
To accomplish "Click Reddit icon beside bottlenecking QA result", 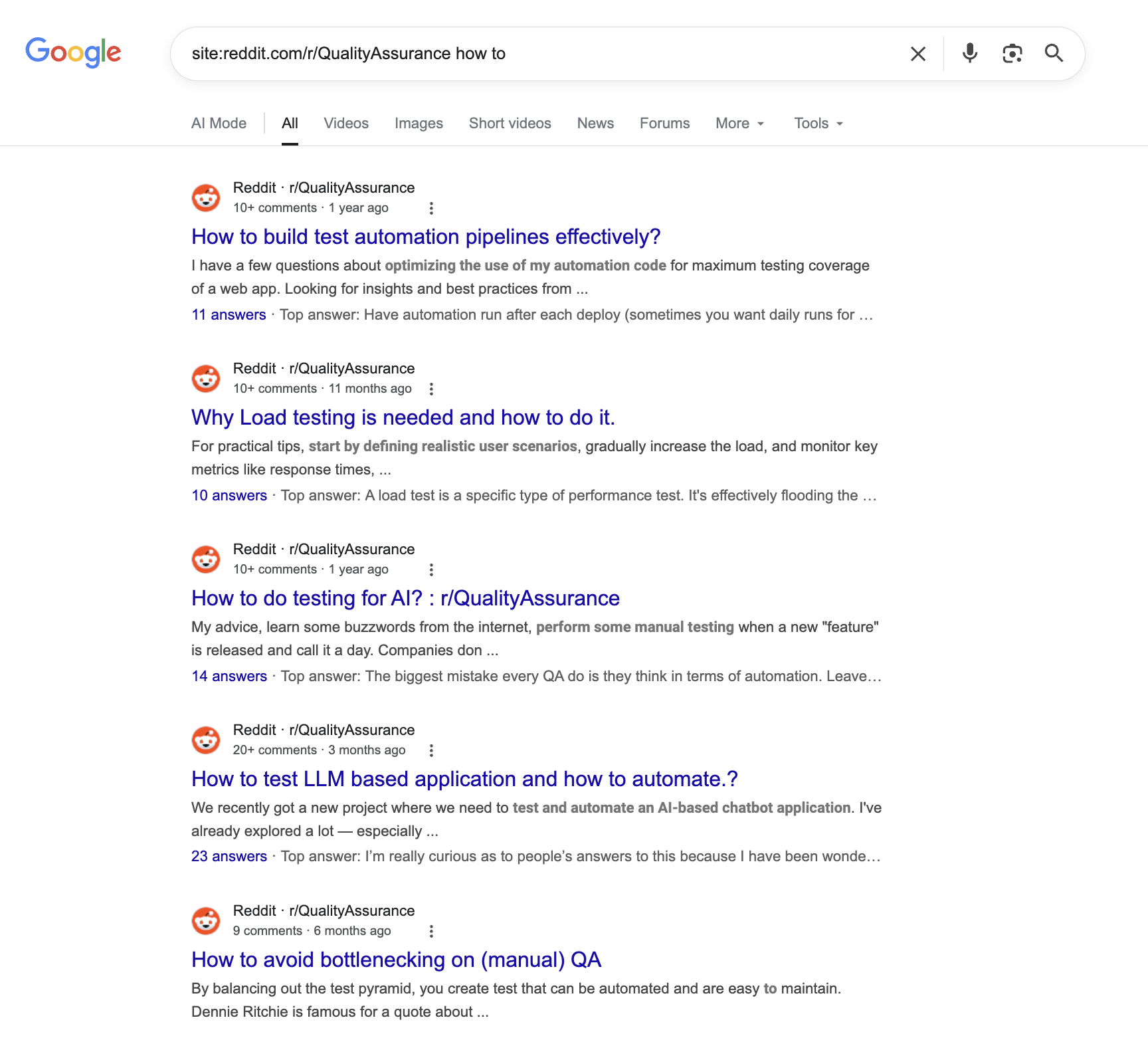I will [206, 920].
